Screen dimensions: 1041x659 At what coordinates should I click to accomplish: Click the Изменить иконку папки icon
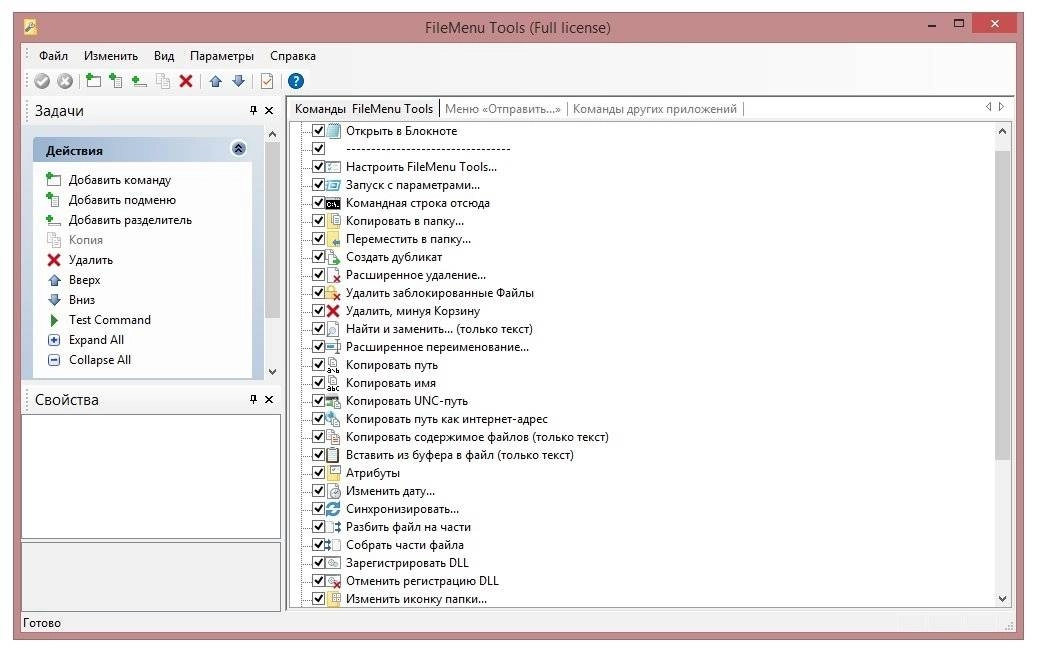pyautogui.click(x=333, y=599)
